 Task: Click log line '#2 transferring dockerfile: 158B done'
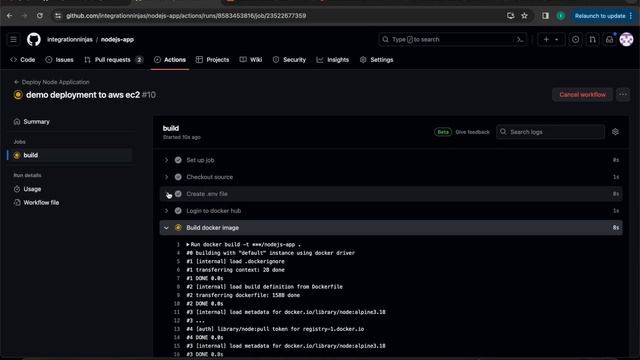pyautogui.click(x=243, y=295)
